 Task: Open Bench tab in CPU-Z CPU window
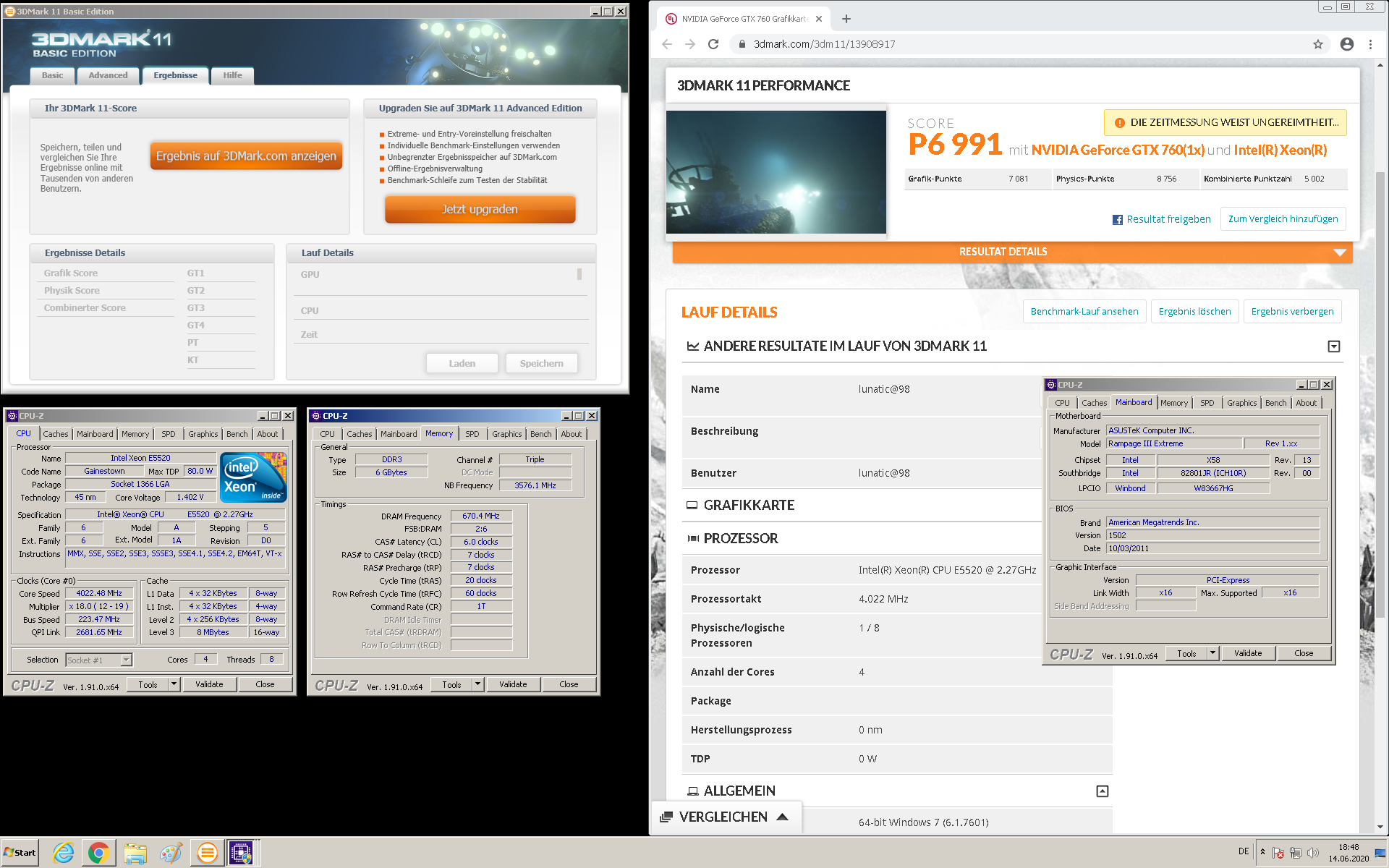pyautogui.click(x=237, y=434)
